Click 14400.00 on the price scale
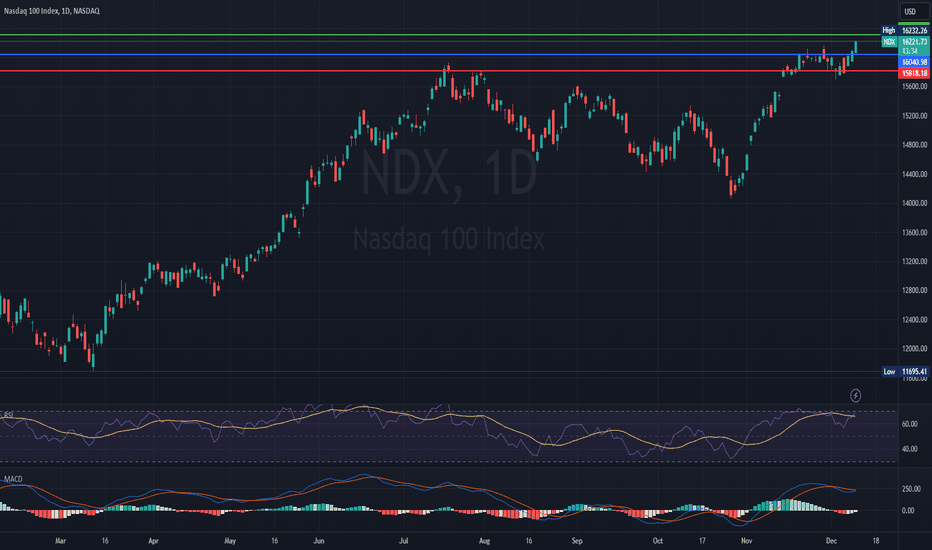The image size is (932, 550). (x=914, y=174)
